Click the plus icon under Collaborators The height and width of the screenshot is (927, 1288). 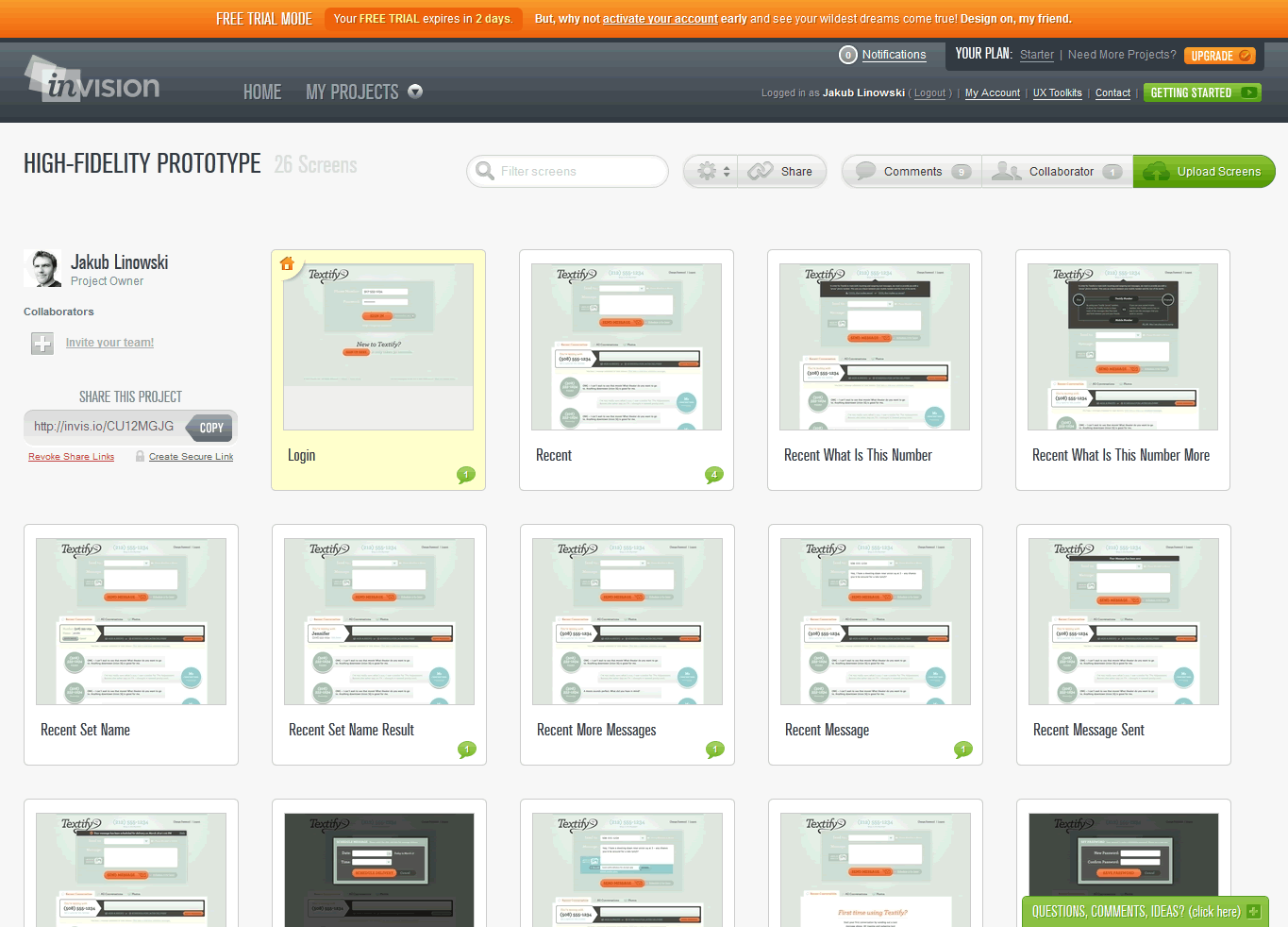click(42, 344)
